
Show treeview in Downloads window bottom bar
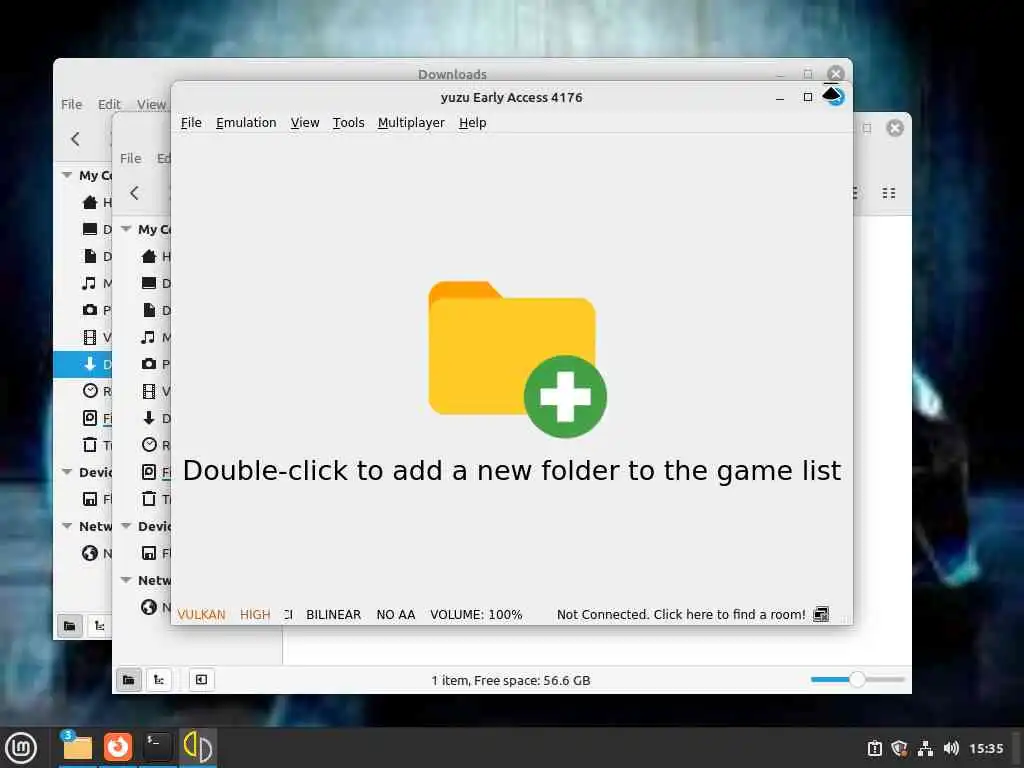99,626
